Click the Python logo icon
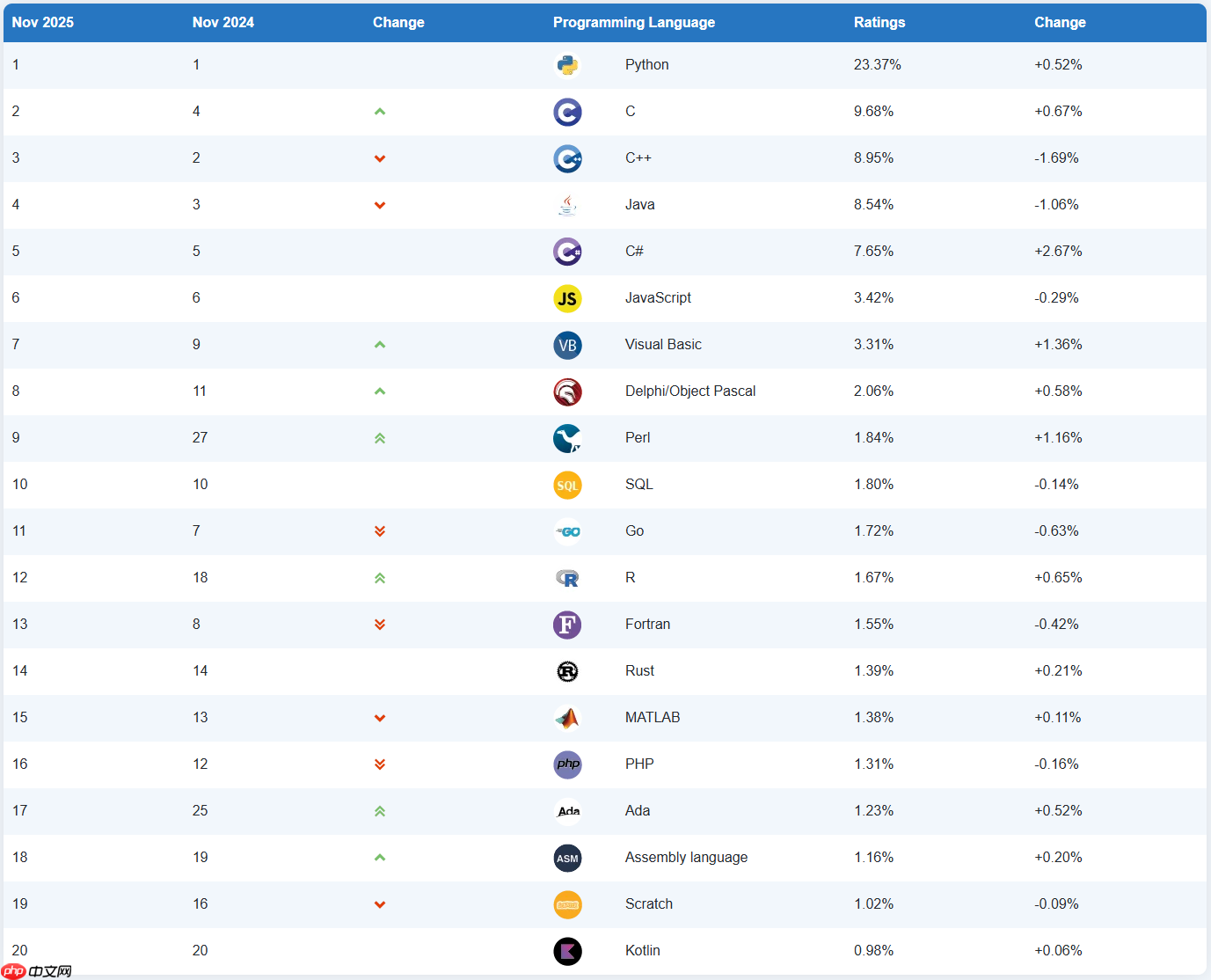1211x980 pixels. [567, 65]
